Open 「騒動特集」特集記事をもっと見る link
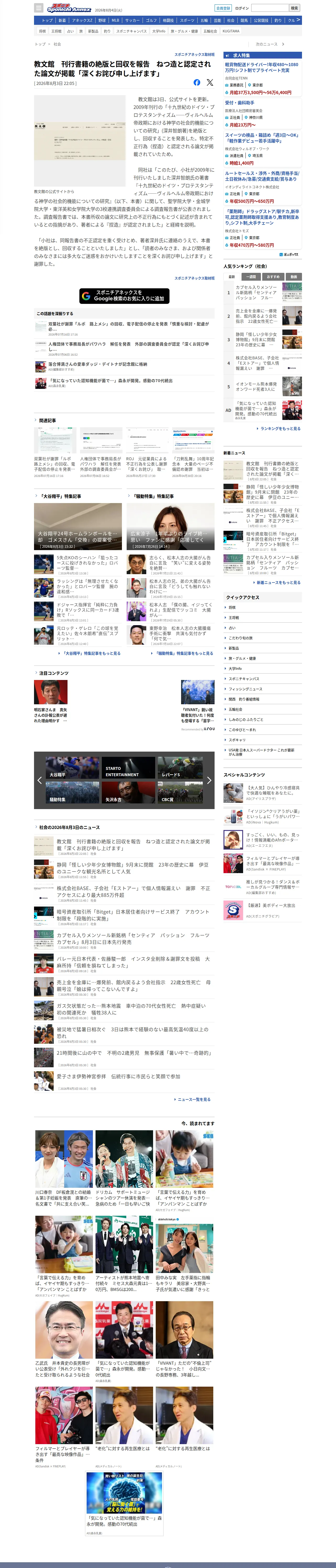The width and height of the screenshot is (336, 1568). pyautogui.click(x=184, y=653)
